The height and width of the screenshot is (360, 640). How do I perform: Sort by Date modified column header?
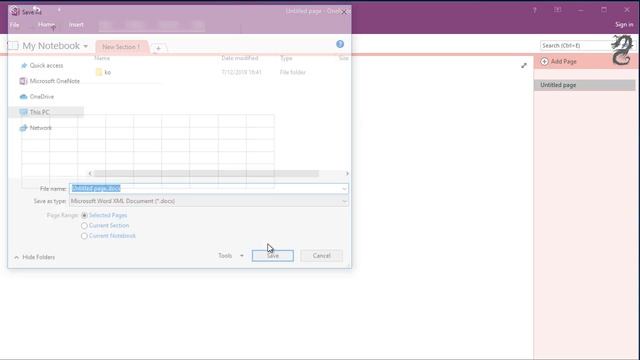pos(240,58)
